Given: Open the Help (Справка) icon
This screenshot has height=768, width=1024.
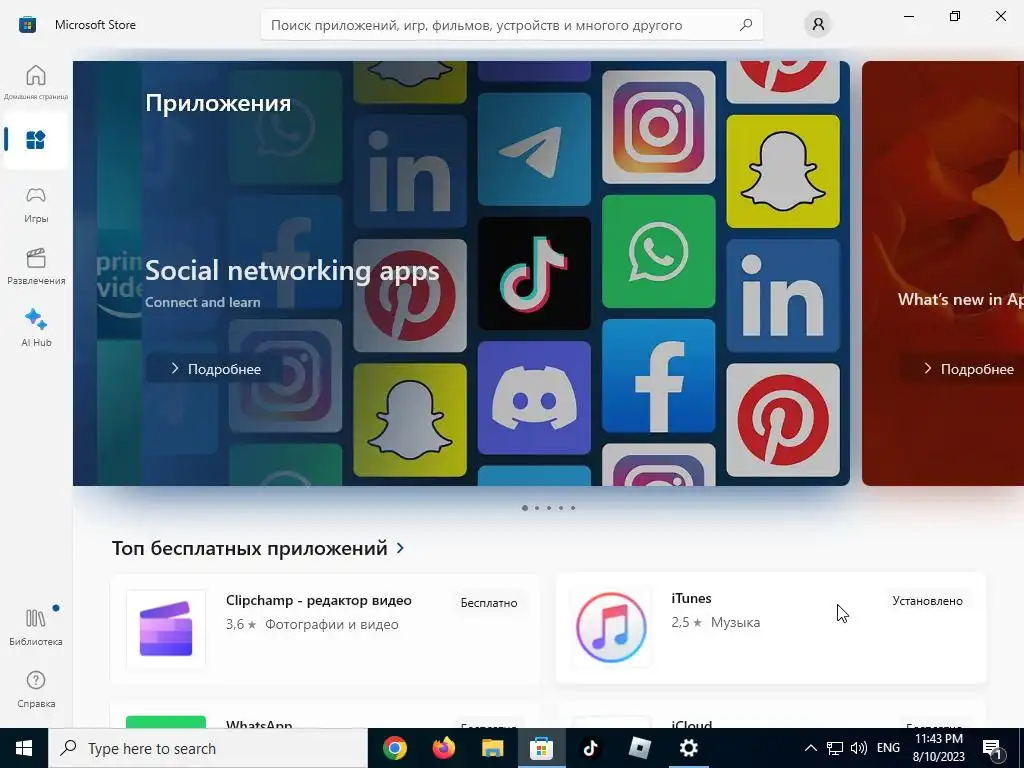Looking at the screenshot, I should click(x=36, y=689).
